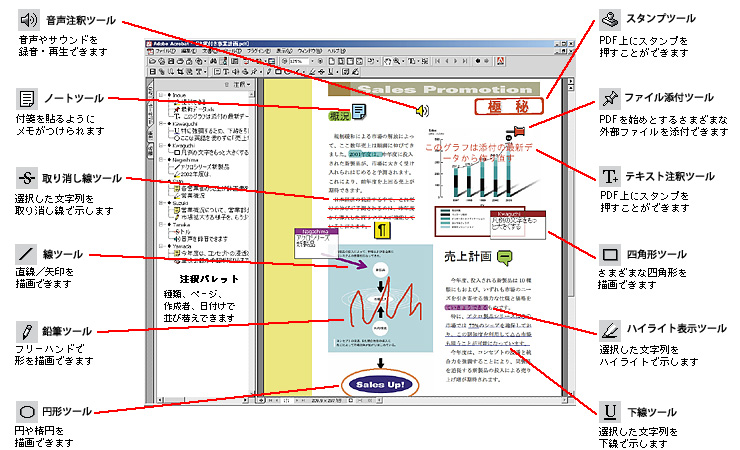Collapse the Yamada comment group
The height and width of the screenshot is (450, 740).
(x=160, y=246)
